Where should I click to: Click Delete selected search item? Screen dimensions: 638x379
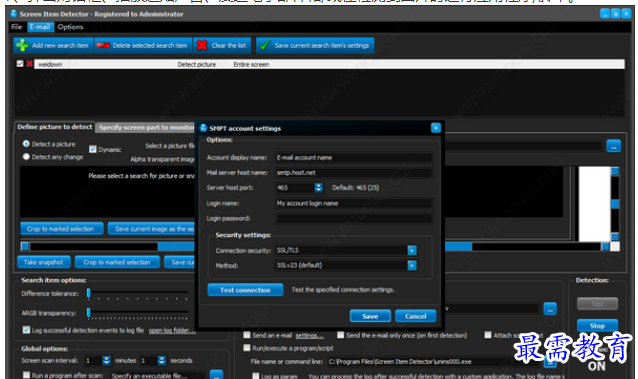coord(143,45)
